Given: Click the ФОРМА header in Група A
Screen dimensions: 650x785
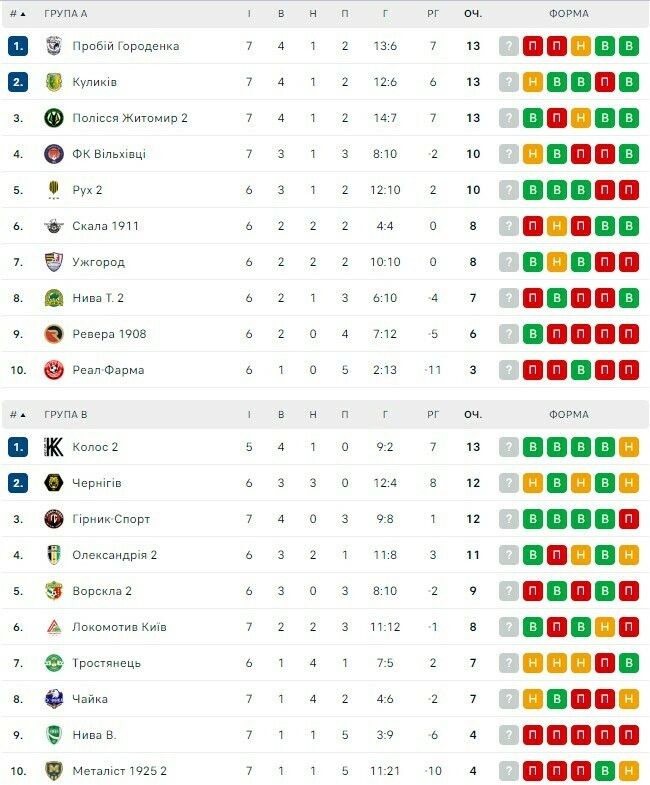Looking at the screenshot, I should [569, 14].
